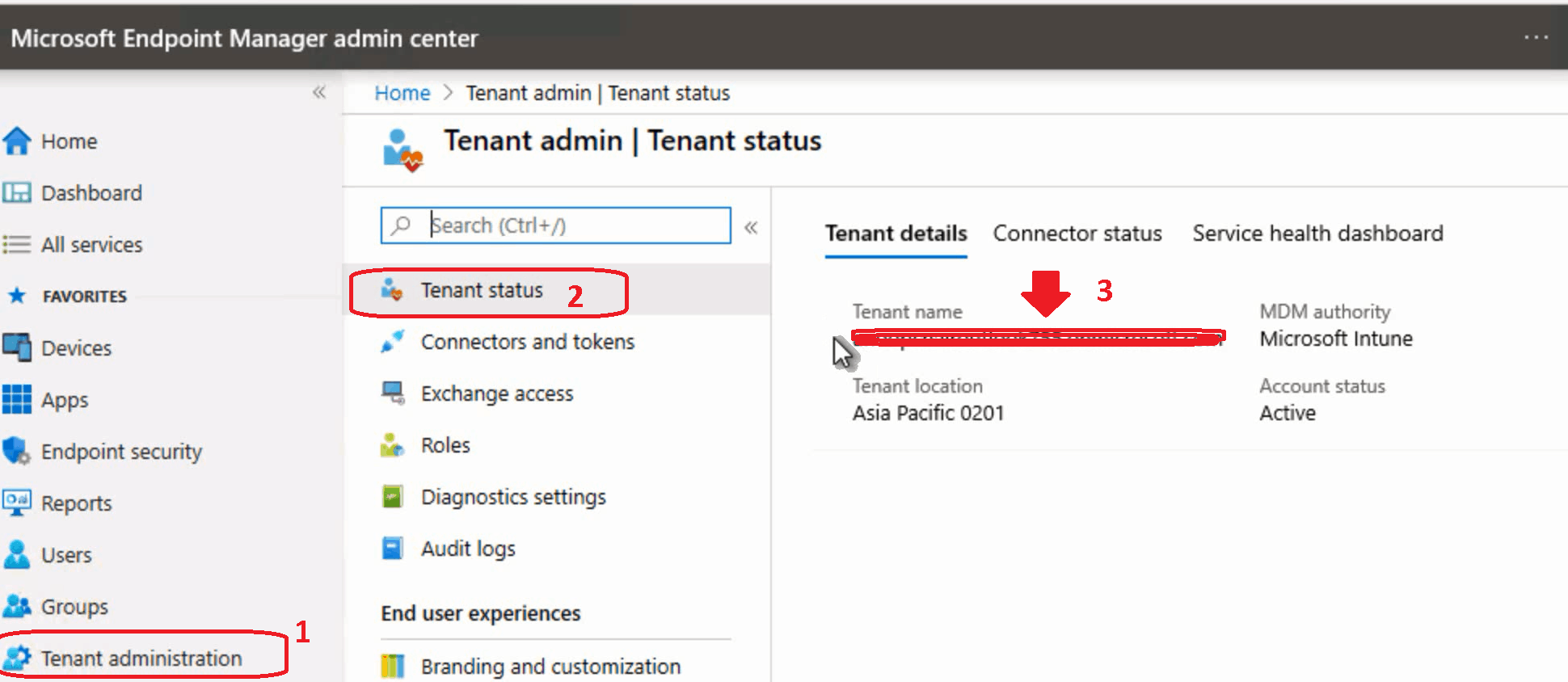Open Audit logs

coord(468,549)
